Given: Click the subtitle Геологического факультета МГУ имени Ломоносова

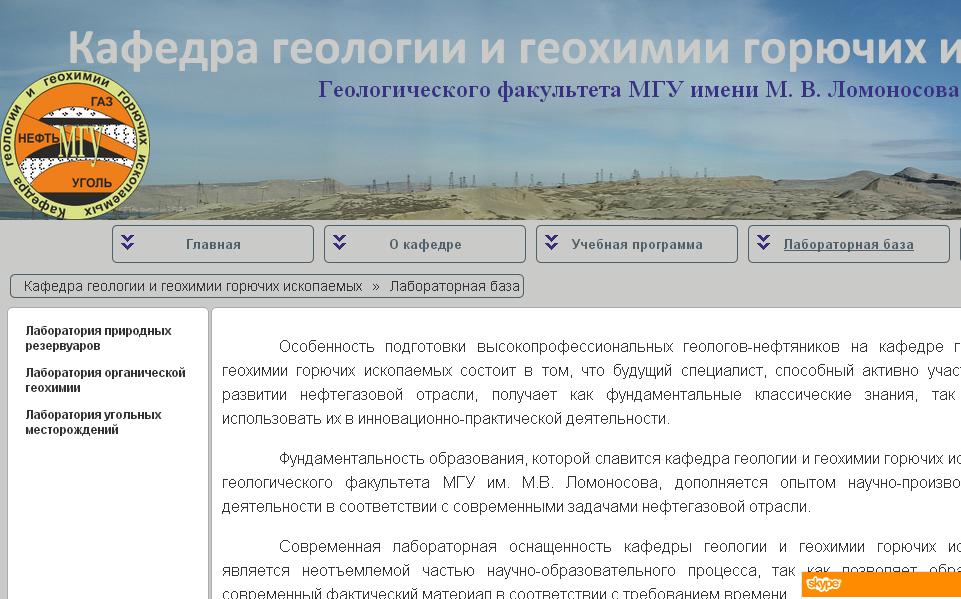Looking at the screenshot, I should [638, 90].
